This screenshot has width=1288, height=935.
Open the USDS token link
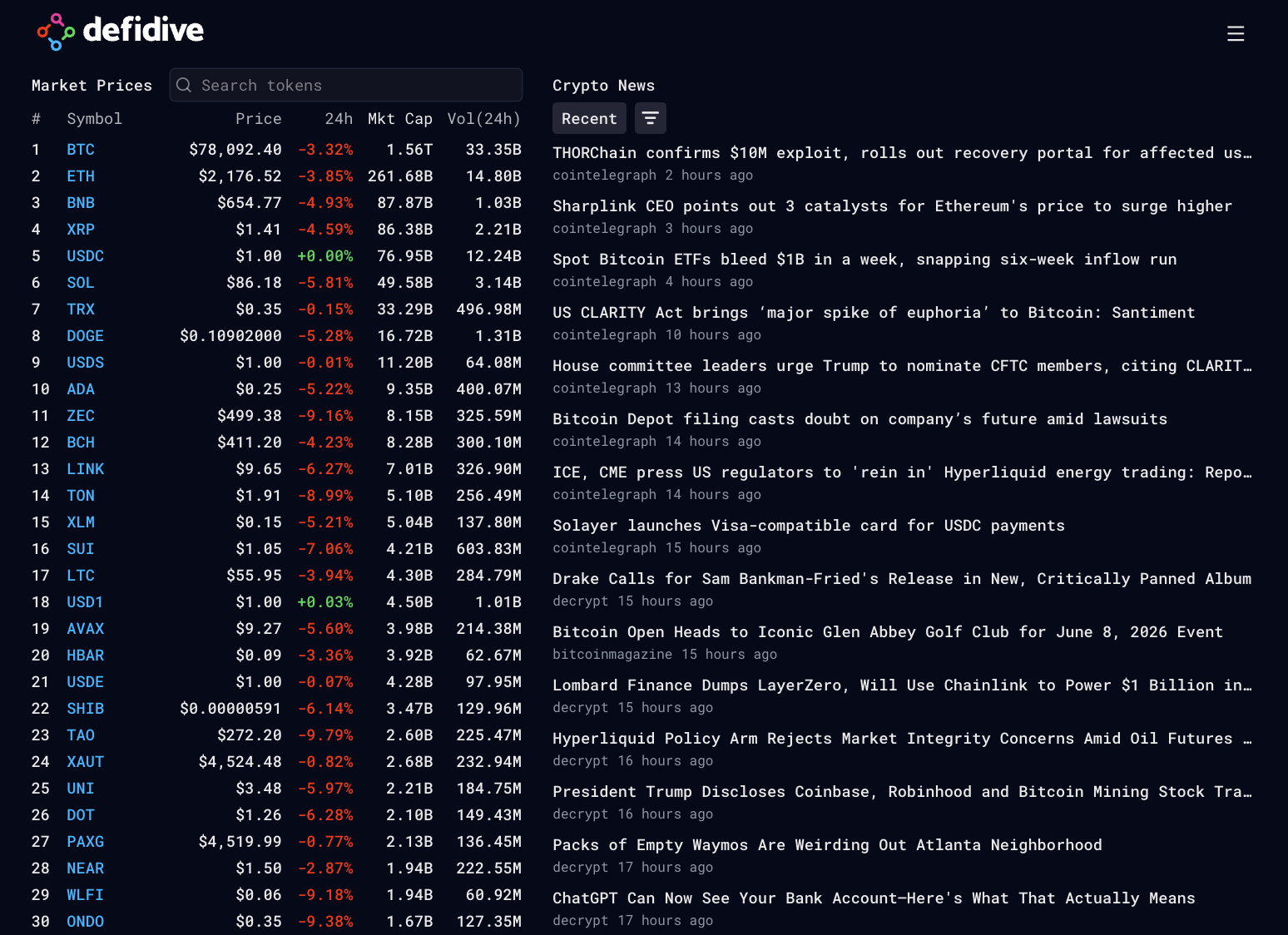pyautogui.click(x=86, y=363)
